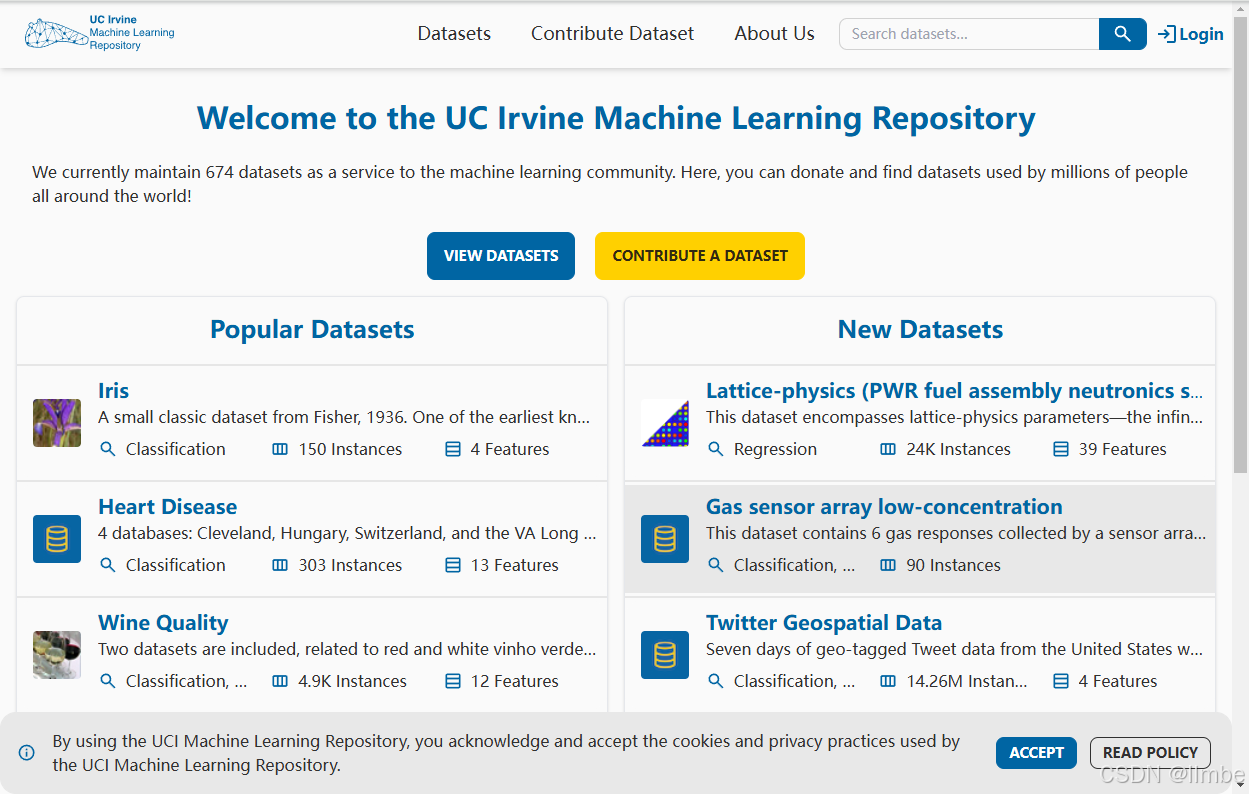Screen dimensions: 1249x794
Task: Click the '150 Instances' text
Action: (350, 449)
